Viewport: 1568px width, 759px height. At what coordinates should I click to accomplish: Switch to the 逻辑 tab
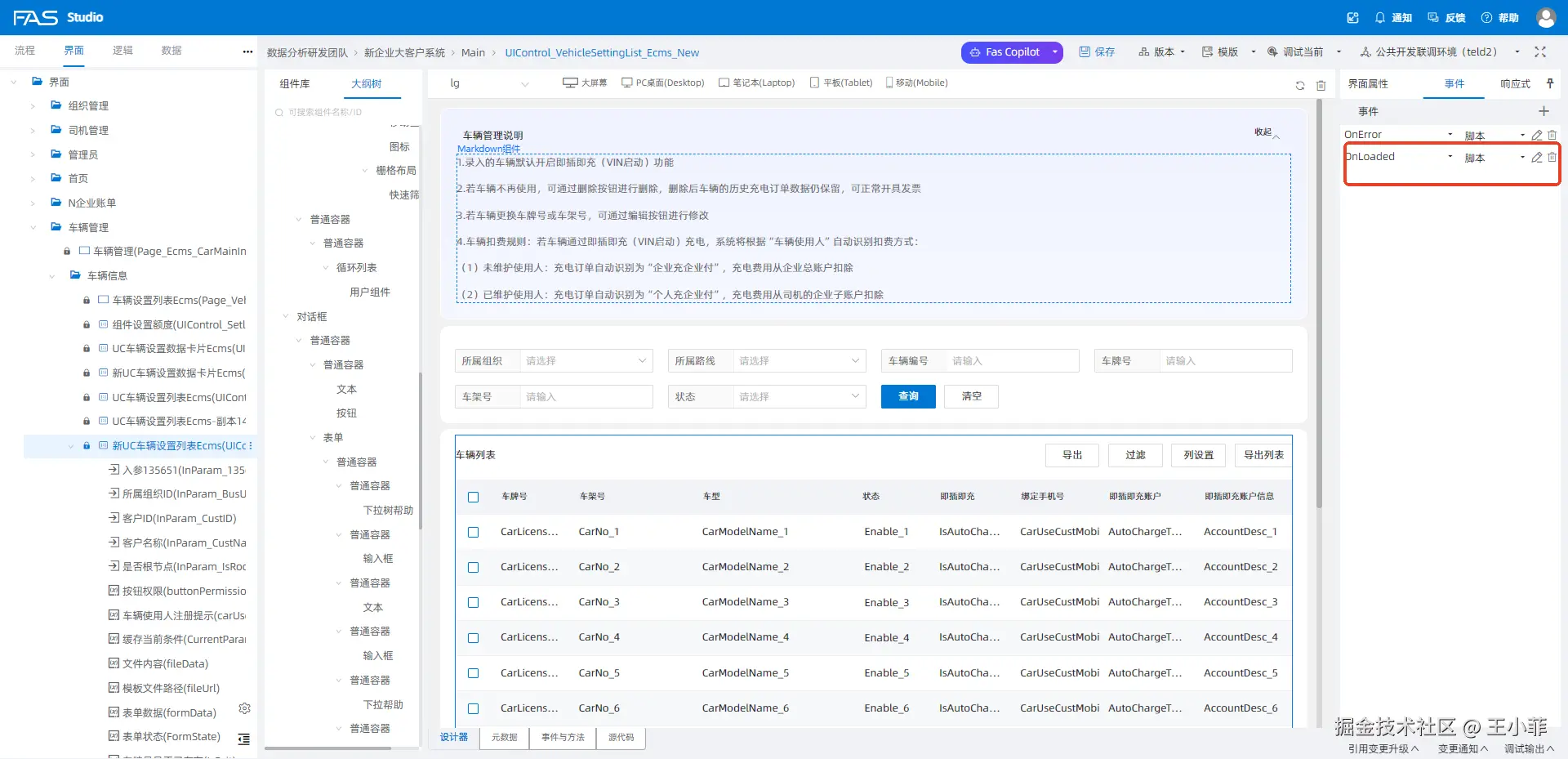(x=122, y=51)
